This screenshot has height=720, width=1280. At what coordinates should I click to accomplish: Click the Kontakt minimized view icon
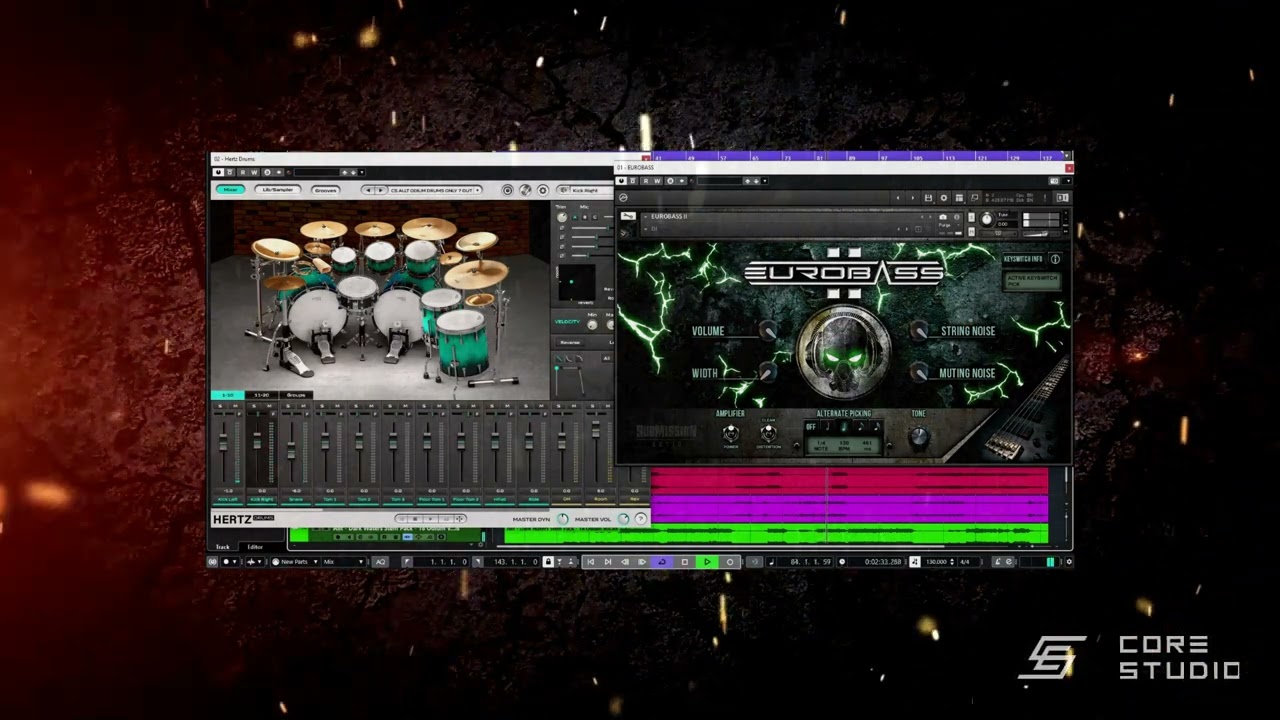click(974, 198)
